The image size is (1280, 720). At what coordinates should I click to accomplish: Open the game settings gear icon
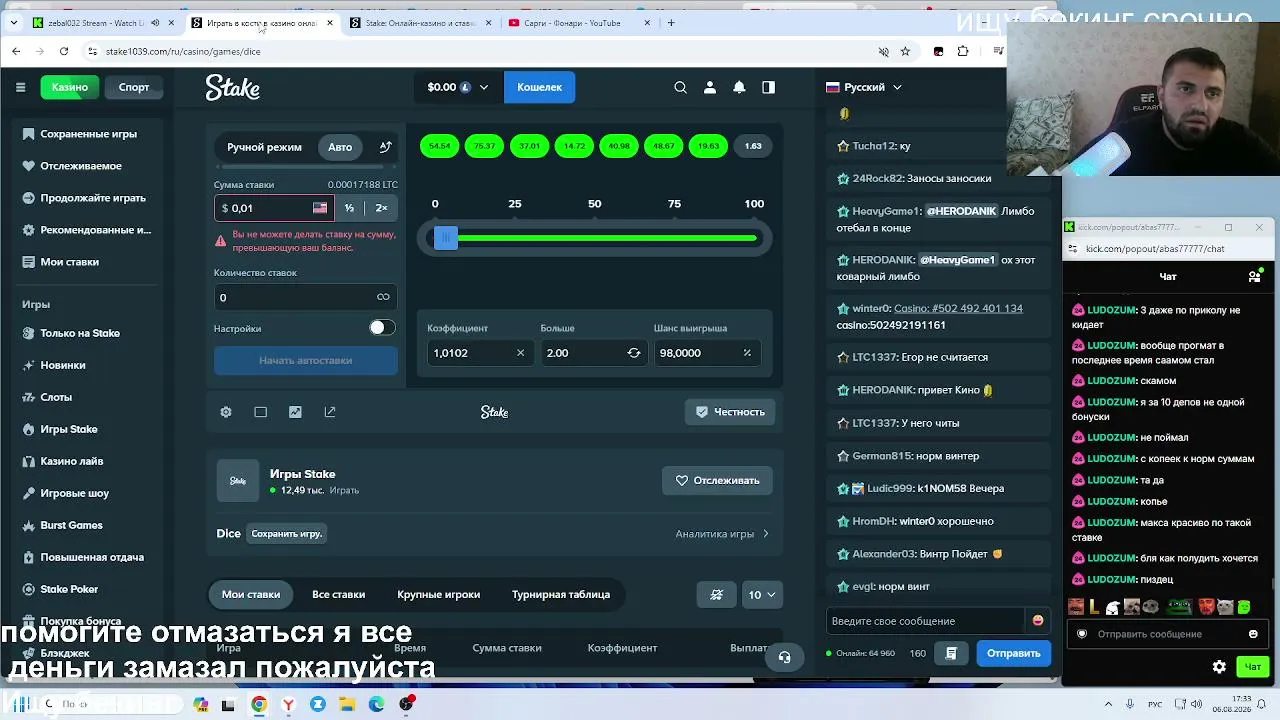[x=226, y=412]
